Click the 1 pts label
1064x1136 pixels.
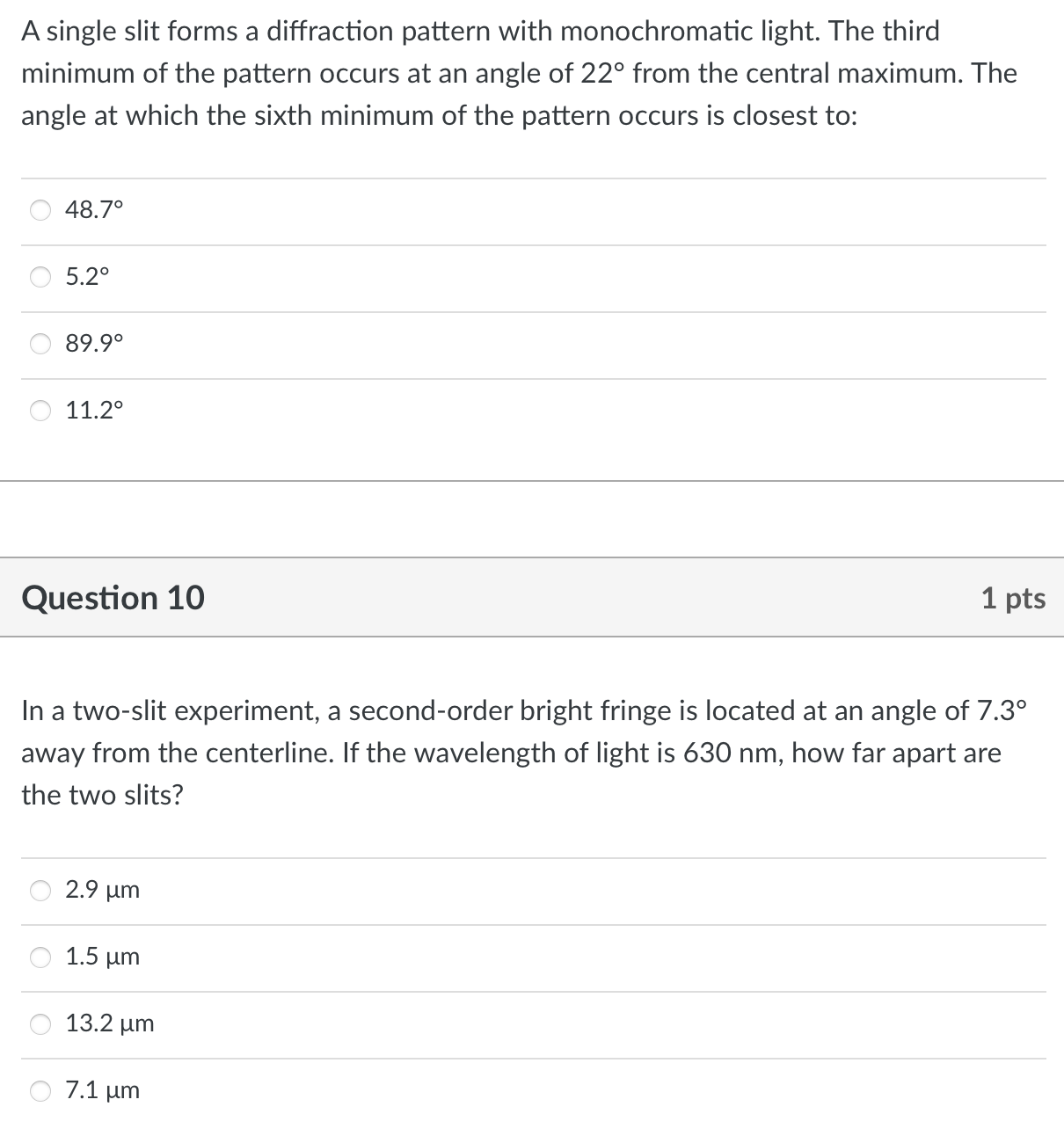[x=1016, y=598]
